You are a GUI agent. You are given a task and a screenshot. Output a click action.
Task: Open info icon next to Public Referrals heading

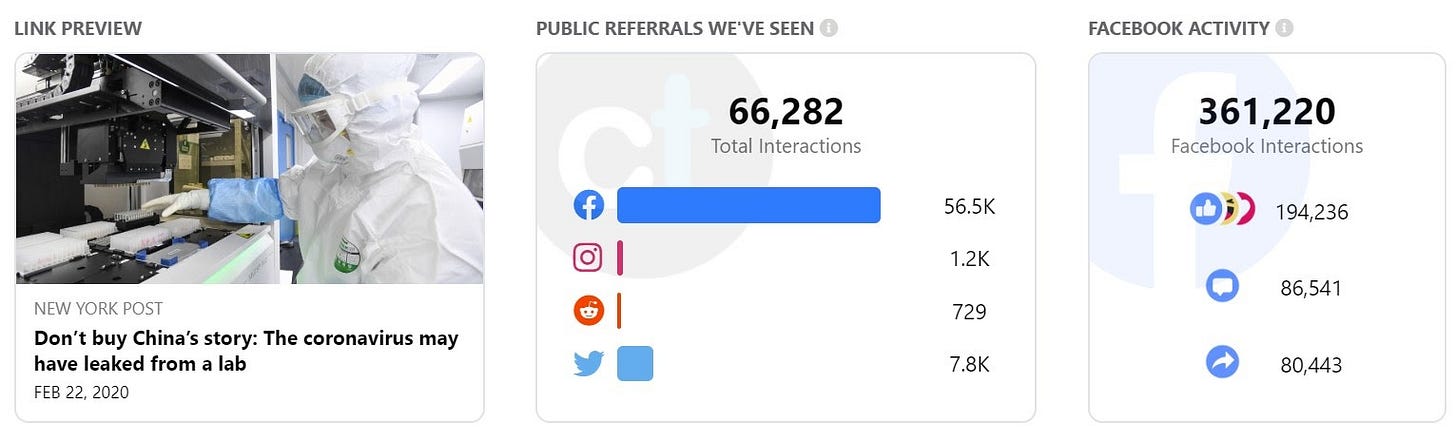(828, 28)
